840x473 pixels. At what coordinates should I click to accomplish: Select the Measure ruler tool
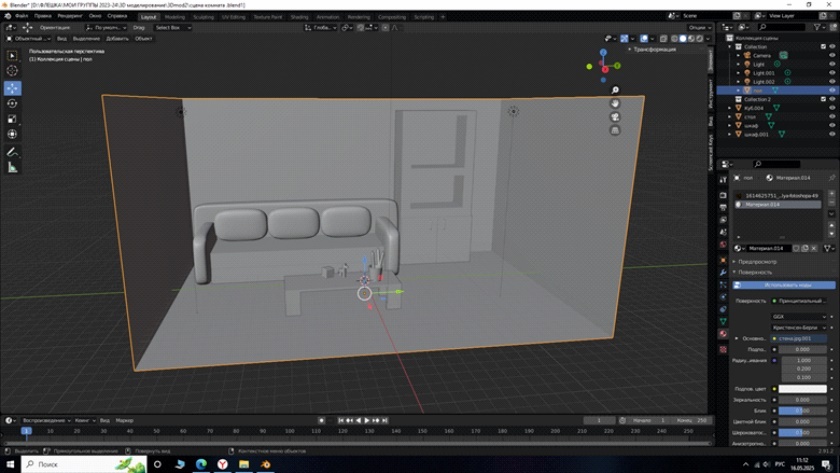(12, 168)
